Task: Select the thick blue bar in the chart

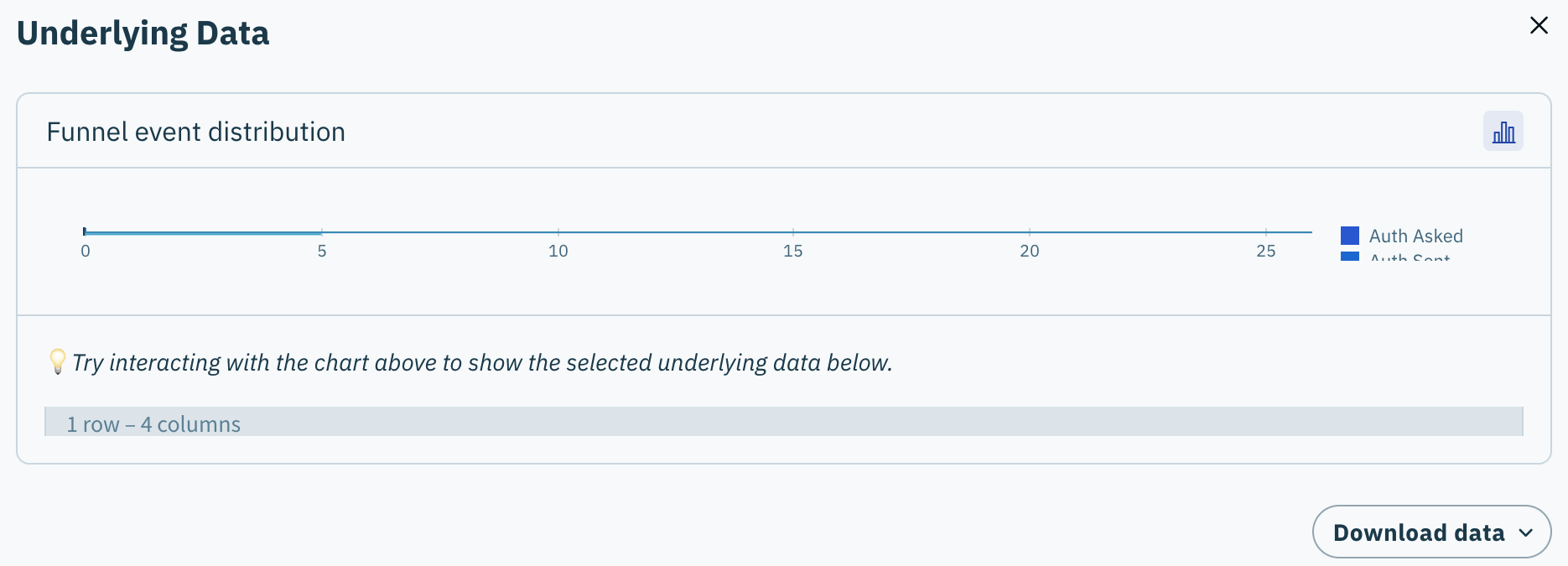Action: pyautogui.click(x=201, y=232)
